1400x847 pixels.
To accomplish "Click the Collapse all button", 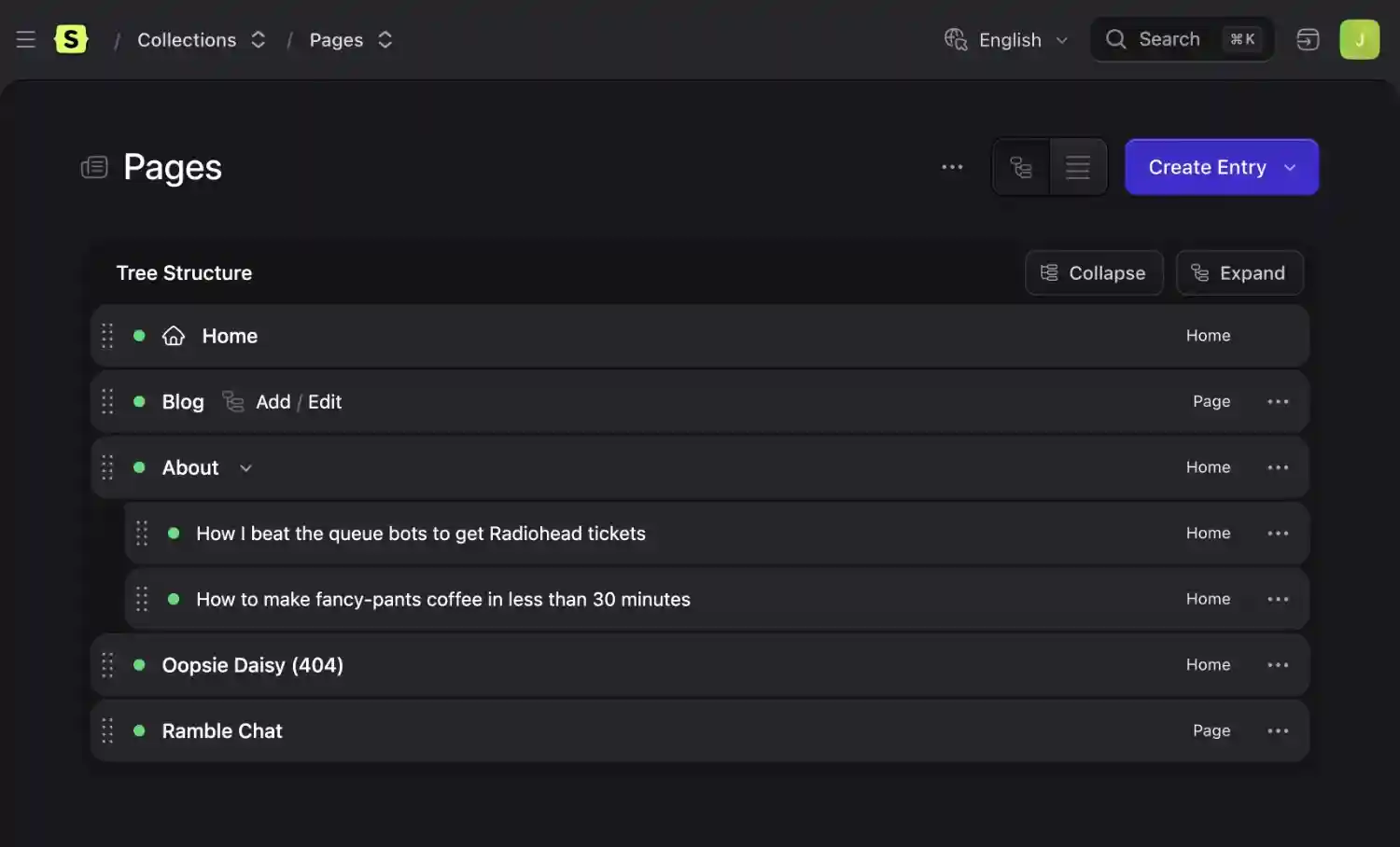I will (1094, 273).
